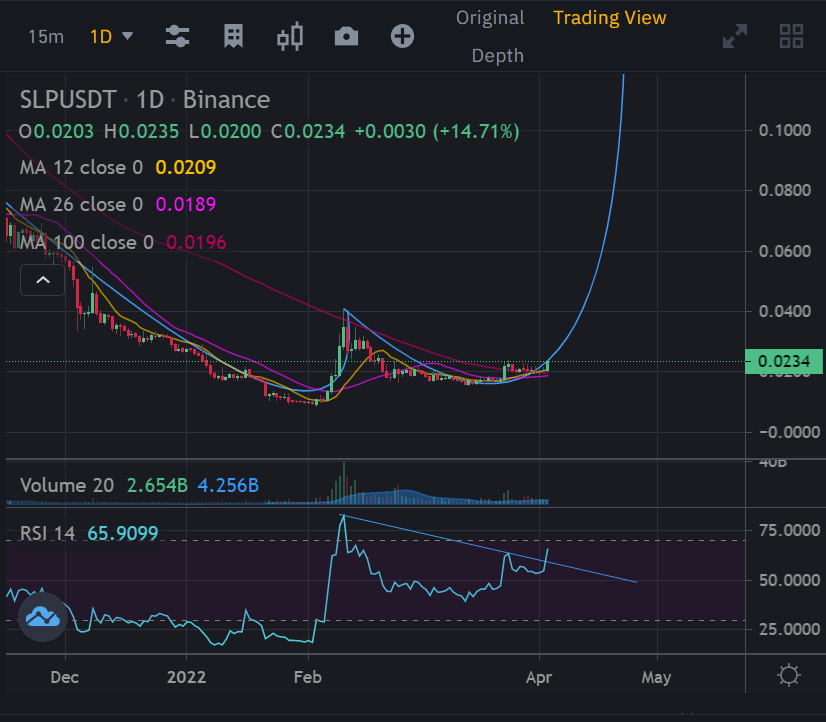Image resolution: width=826 pixels, height=722 pixels.
Task: Click the 0.0234 current price label
Action: tap(784, 361)
